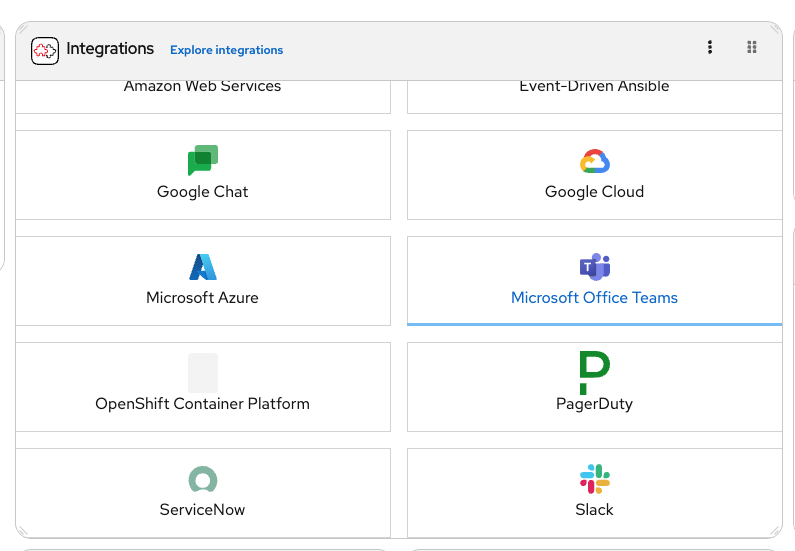Choose the Slack text label
The height and width of the screenshot is (551, 795).
595,510
